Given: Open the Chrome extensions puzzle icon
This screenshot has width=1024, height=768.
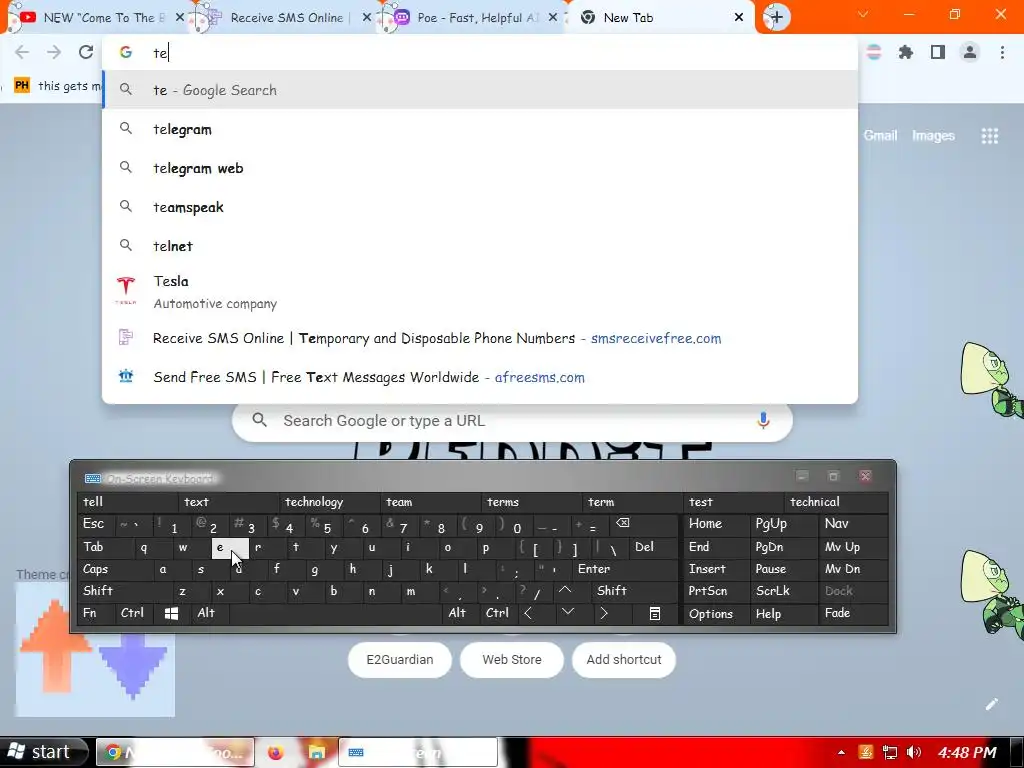Looking at the screenshot, I should coord(906,52).
